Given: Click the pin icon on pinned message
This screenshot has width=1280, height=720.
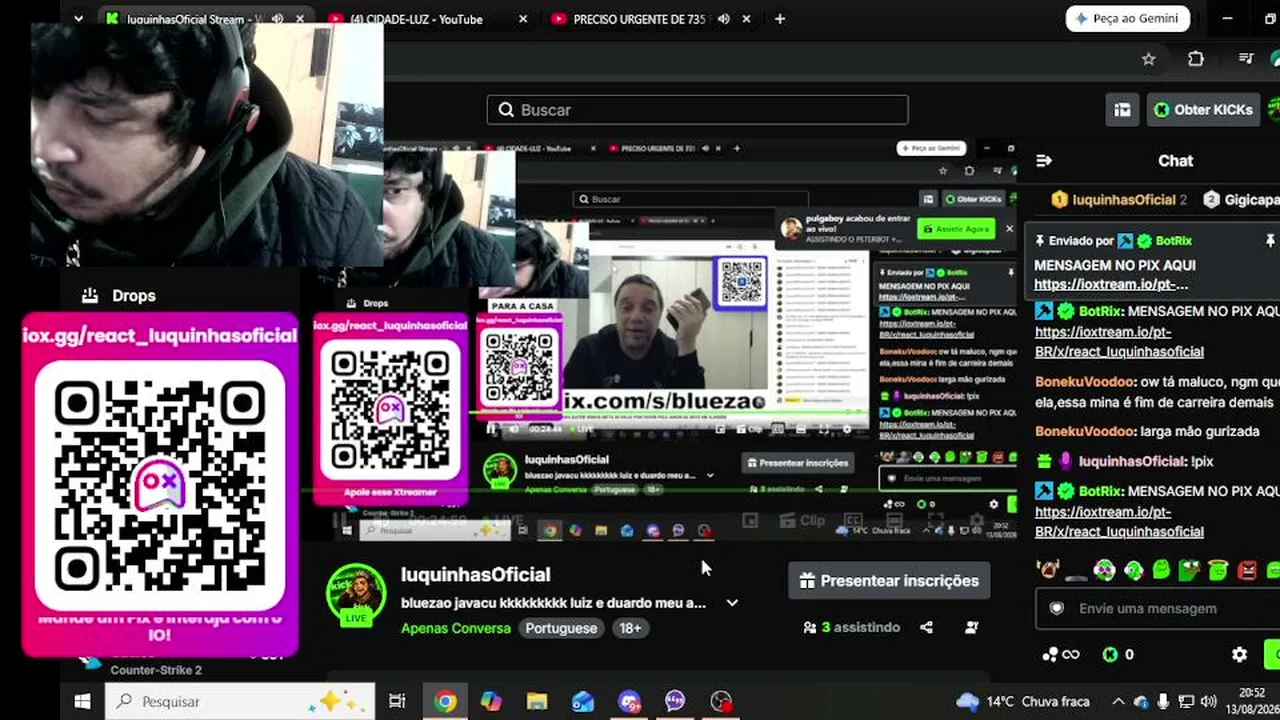Looking at the screenshot, I should click(1270, 241).
